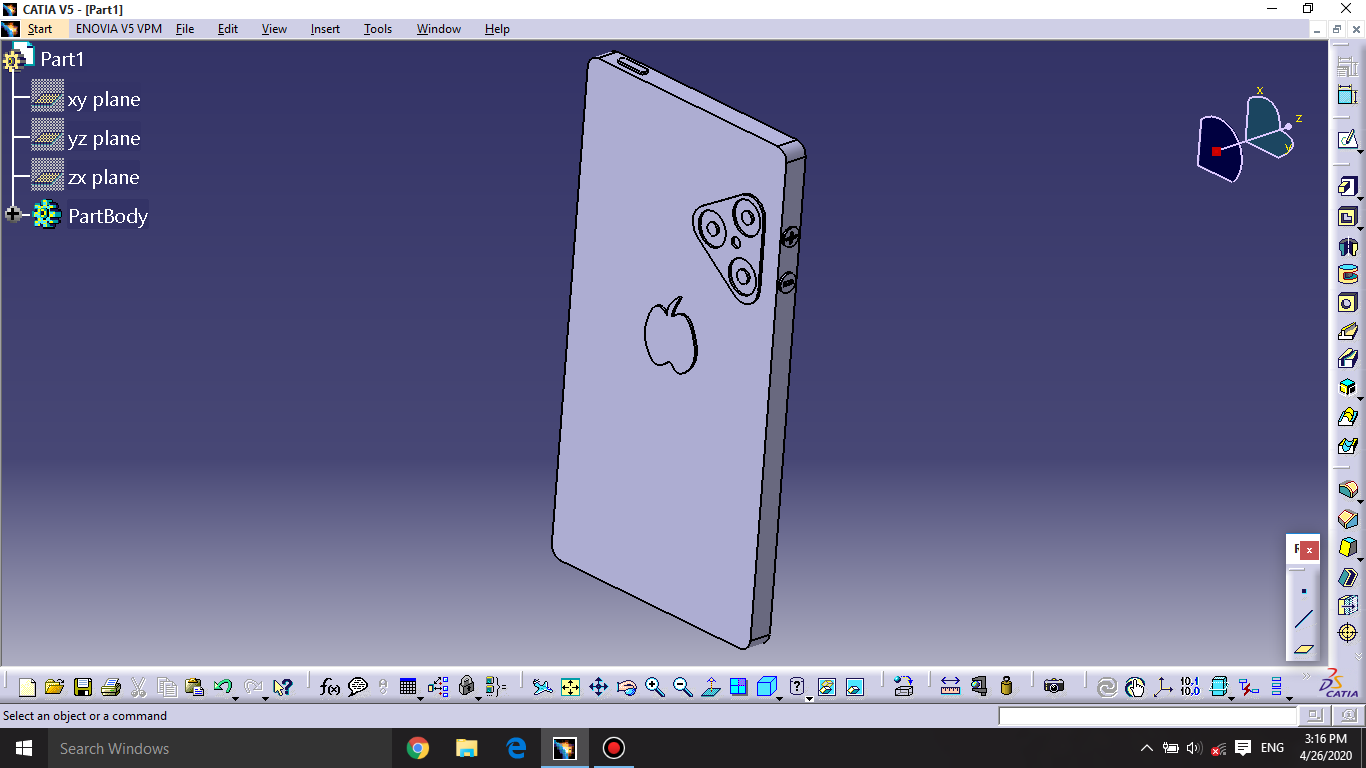Select the Rotate view tool
This screenshot has height=768, width=1366.
pos(627,687)
